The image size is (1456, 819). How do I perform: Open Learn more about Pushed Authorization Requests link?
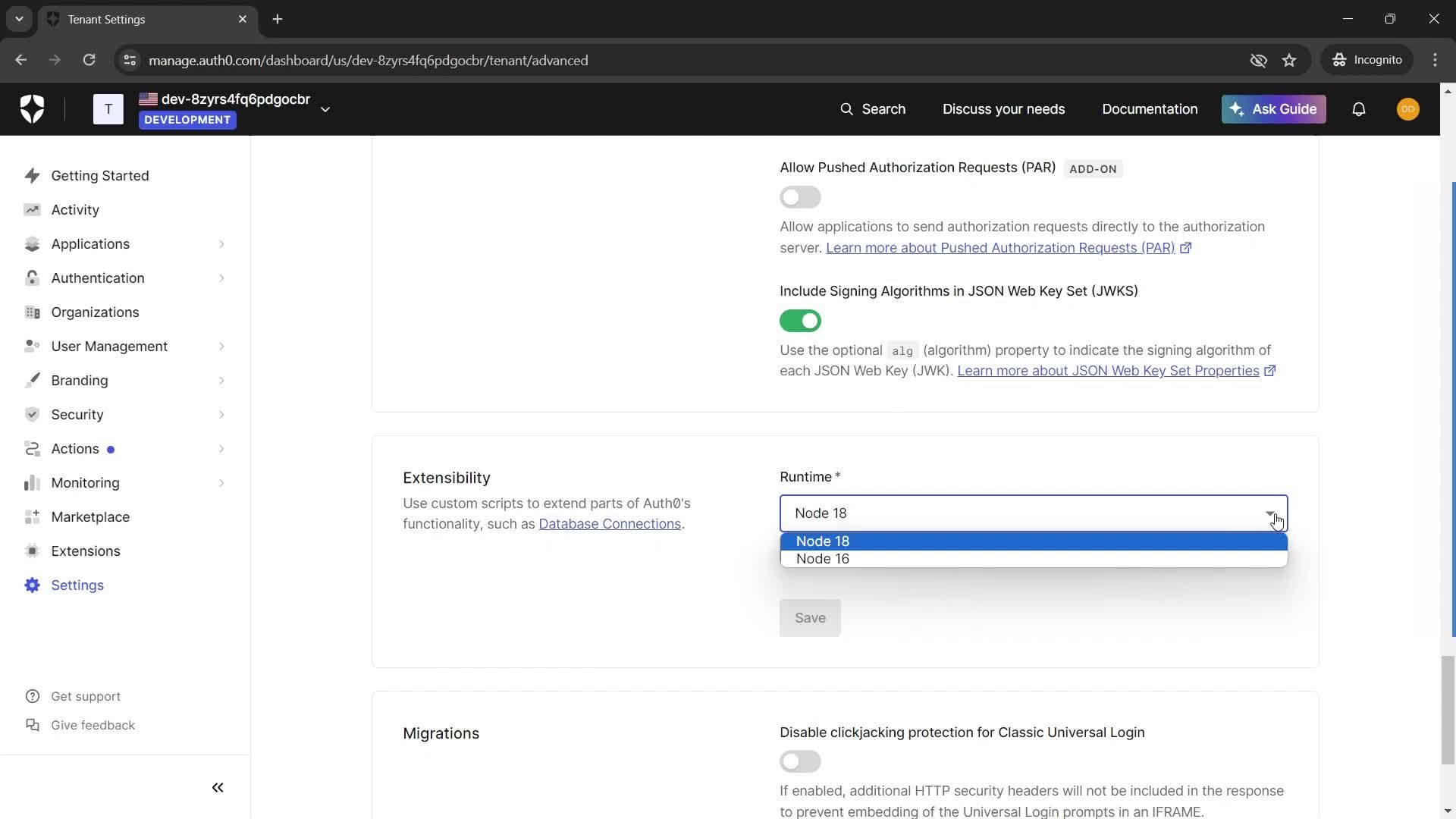(1008, 248)
